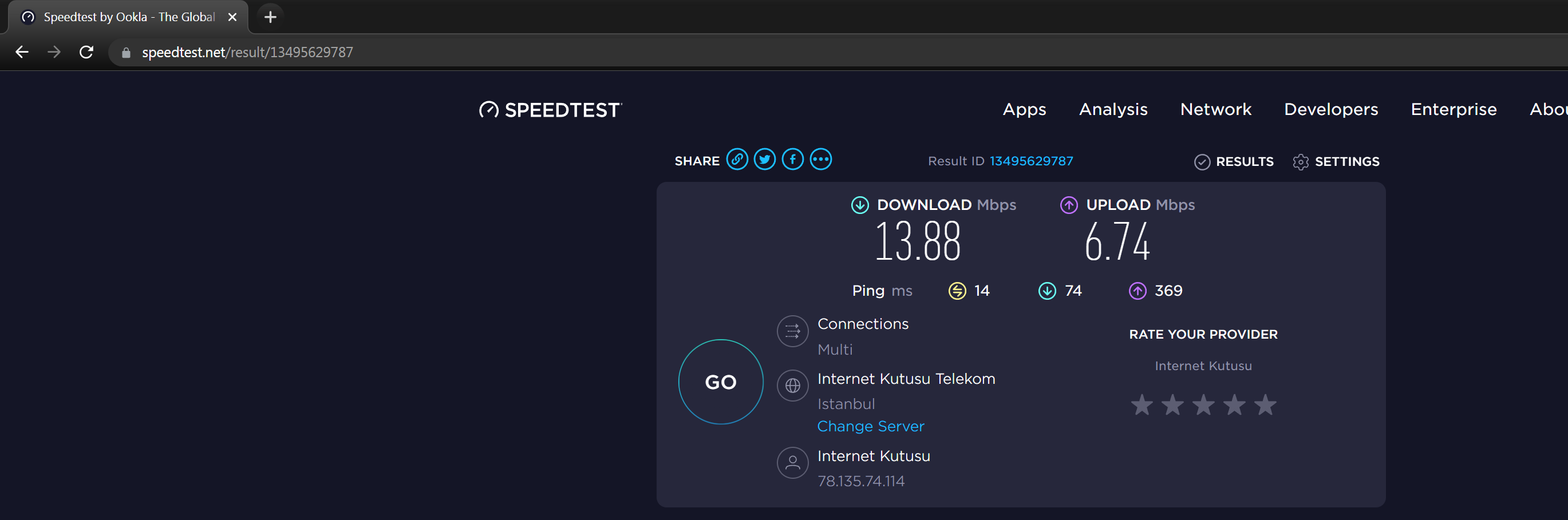Open a new browser tab

(x=270, y=17)
